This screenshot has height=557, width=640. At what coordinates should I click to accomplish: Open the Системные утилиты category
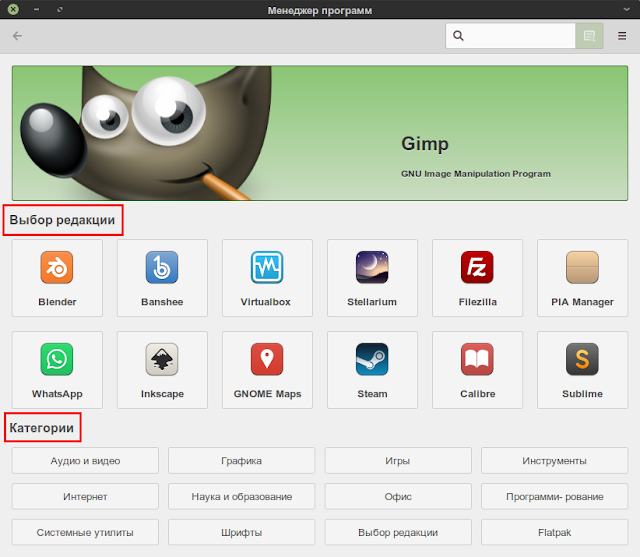point(85,533)
